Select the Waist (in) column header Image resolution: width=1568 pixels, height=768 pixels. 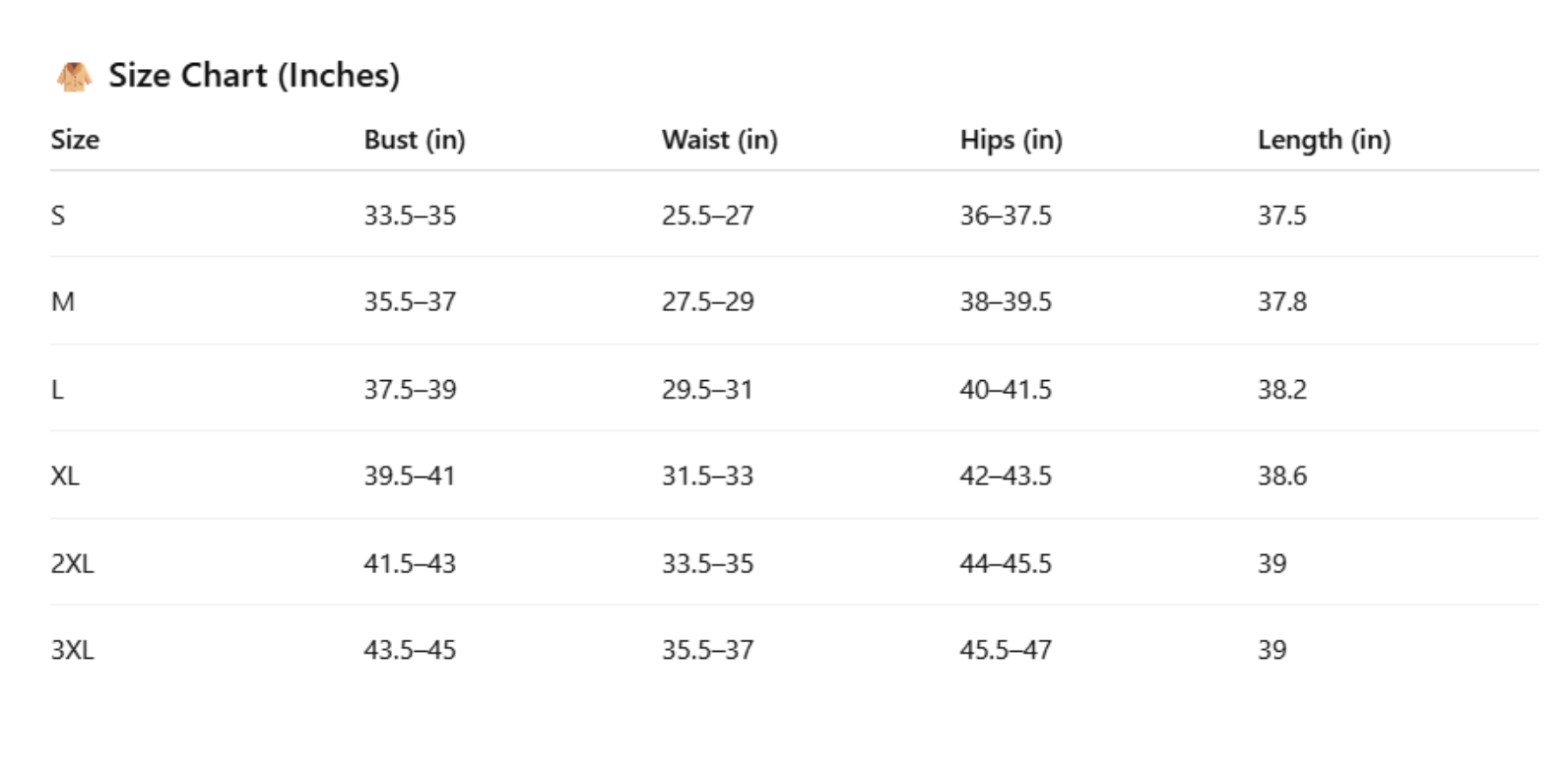pyautogui.click(x=719, y=140)
